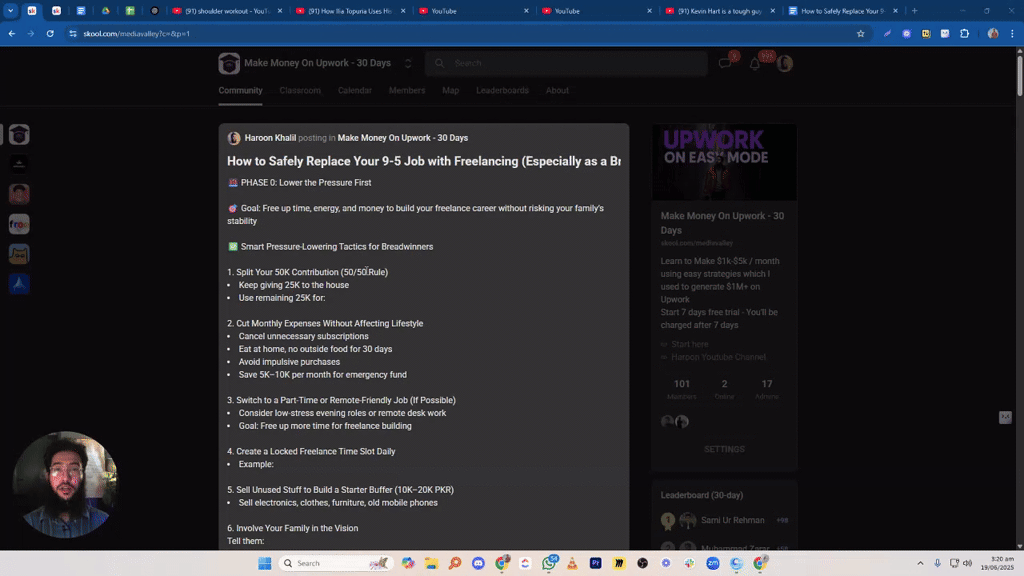This screenshot has height=576, width=1024.
Task: Focus the Skool search field
Action: point(566,63)
